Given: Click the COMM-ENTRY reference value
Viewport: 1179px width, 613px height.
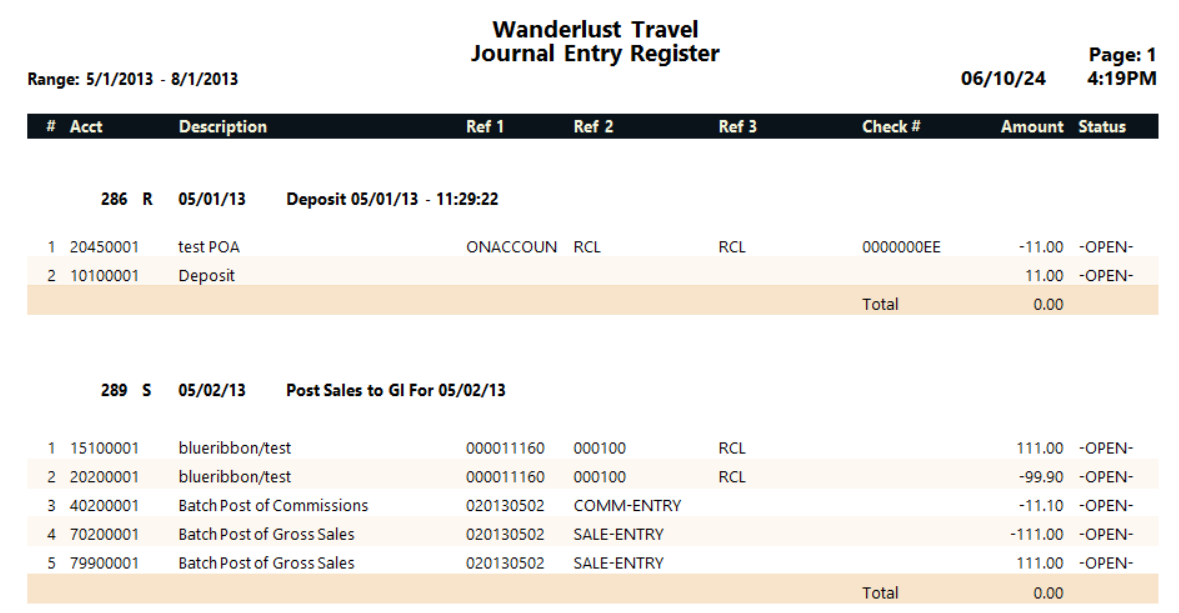Looking at the screenshot, I should 627,505.
